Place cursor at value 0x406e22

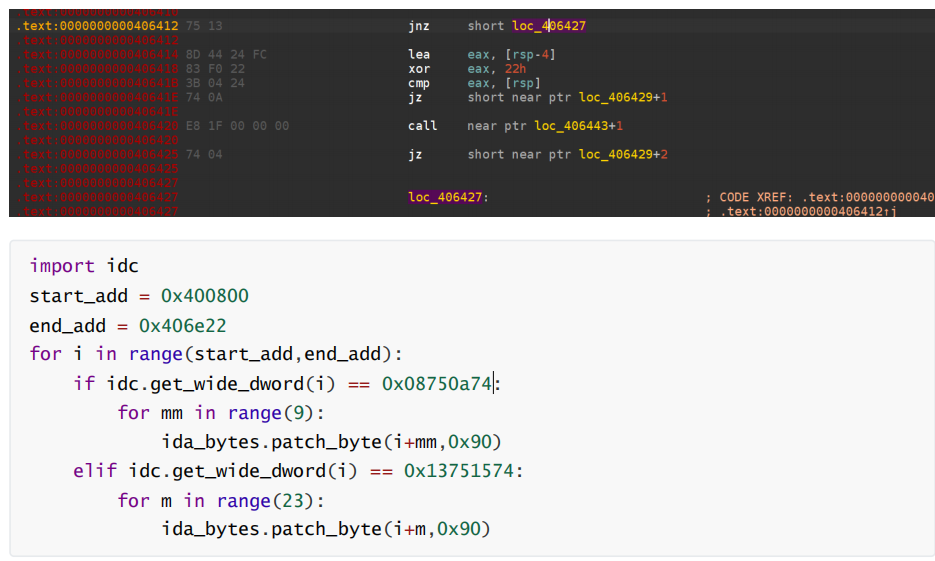[182, 326]
